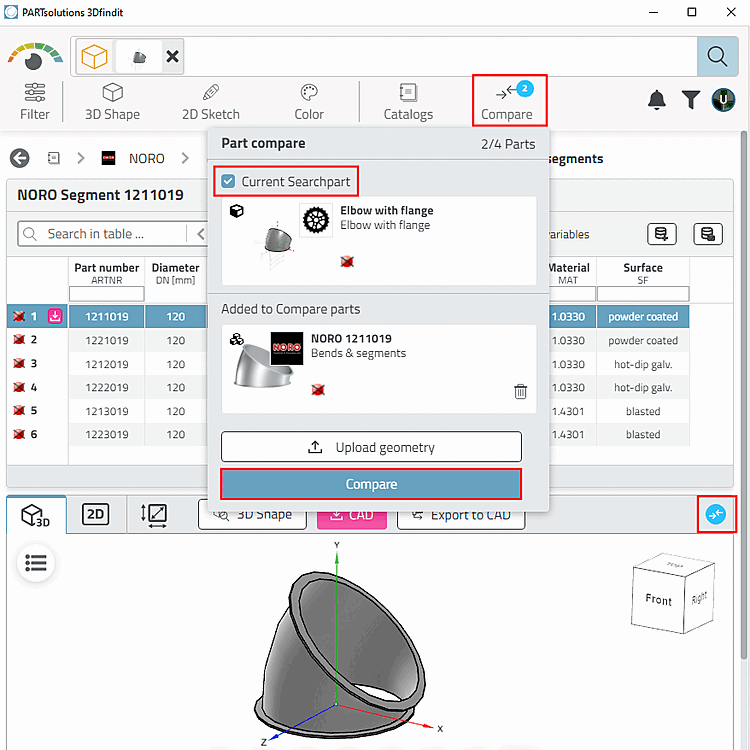Click NORO in the breadcrumb
This screenshot has height=750, width=750.
146,158
